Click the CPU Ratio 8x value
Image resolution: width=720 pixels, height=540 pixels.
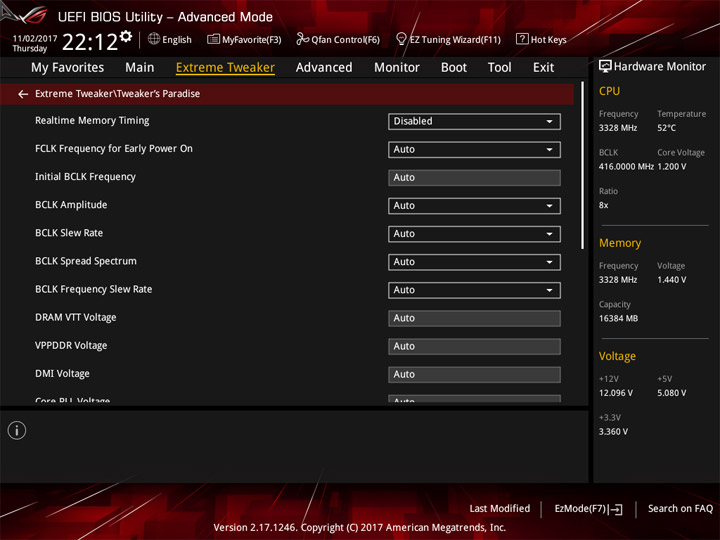click(603, 205)
